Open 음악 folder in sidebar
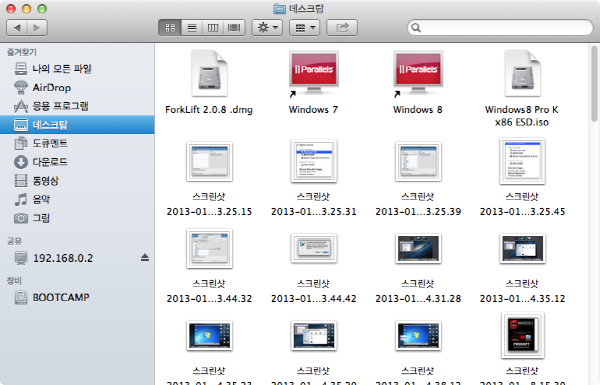 click(x=77, y=199)
